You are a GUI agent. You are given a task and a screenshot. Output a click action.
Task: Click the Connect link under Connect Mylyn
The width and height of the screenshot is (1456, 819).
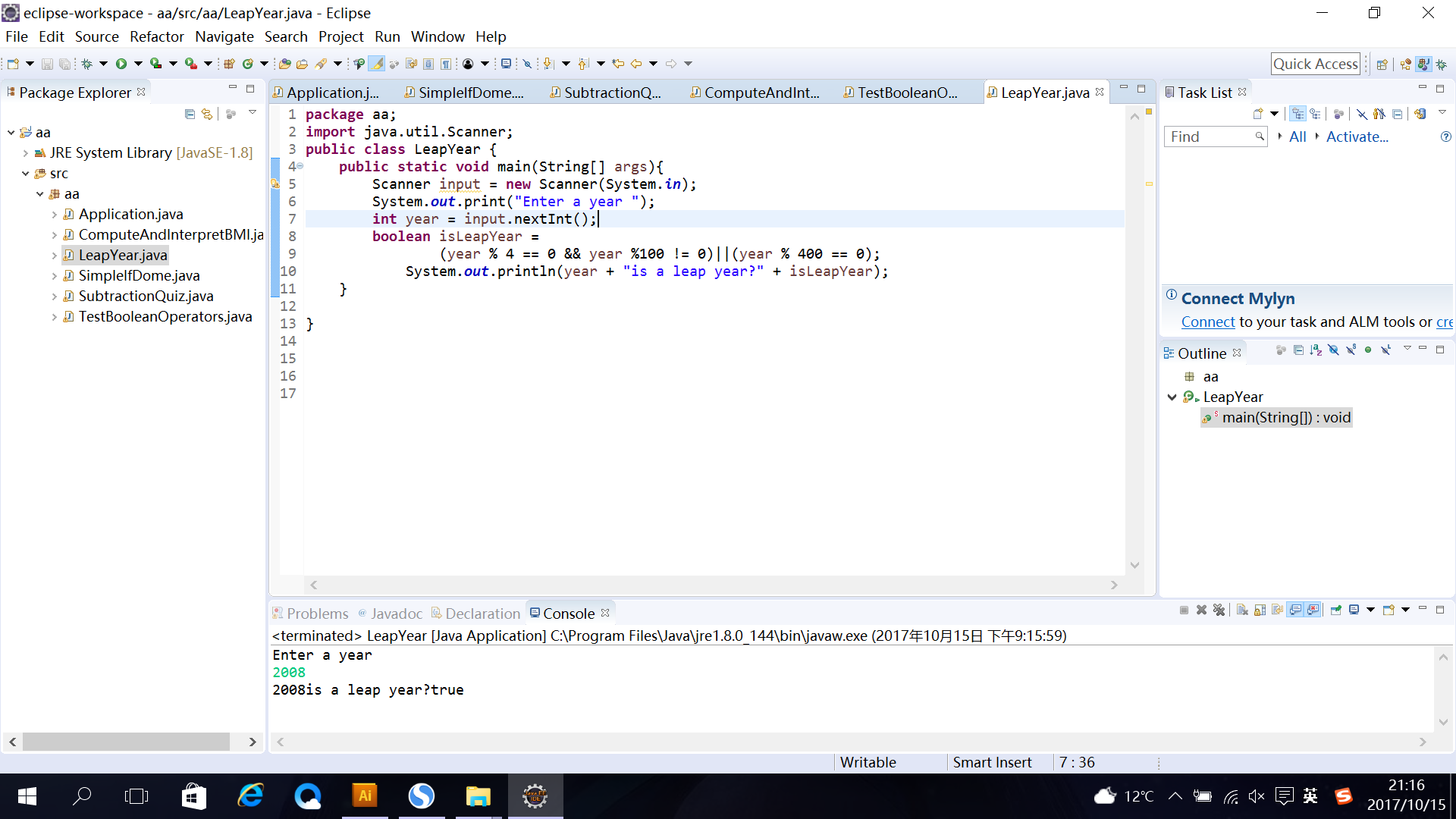coord(1208,322)
